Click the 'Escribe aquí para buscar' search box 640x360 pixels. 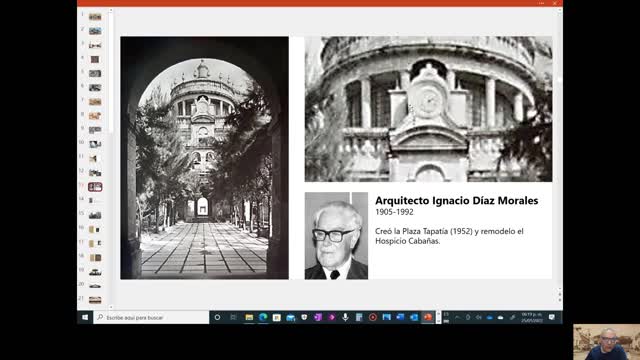tap(151, 317)
